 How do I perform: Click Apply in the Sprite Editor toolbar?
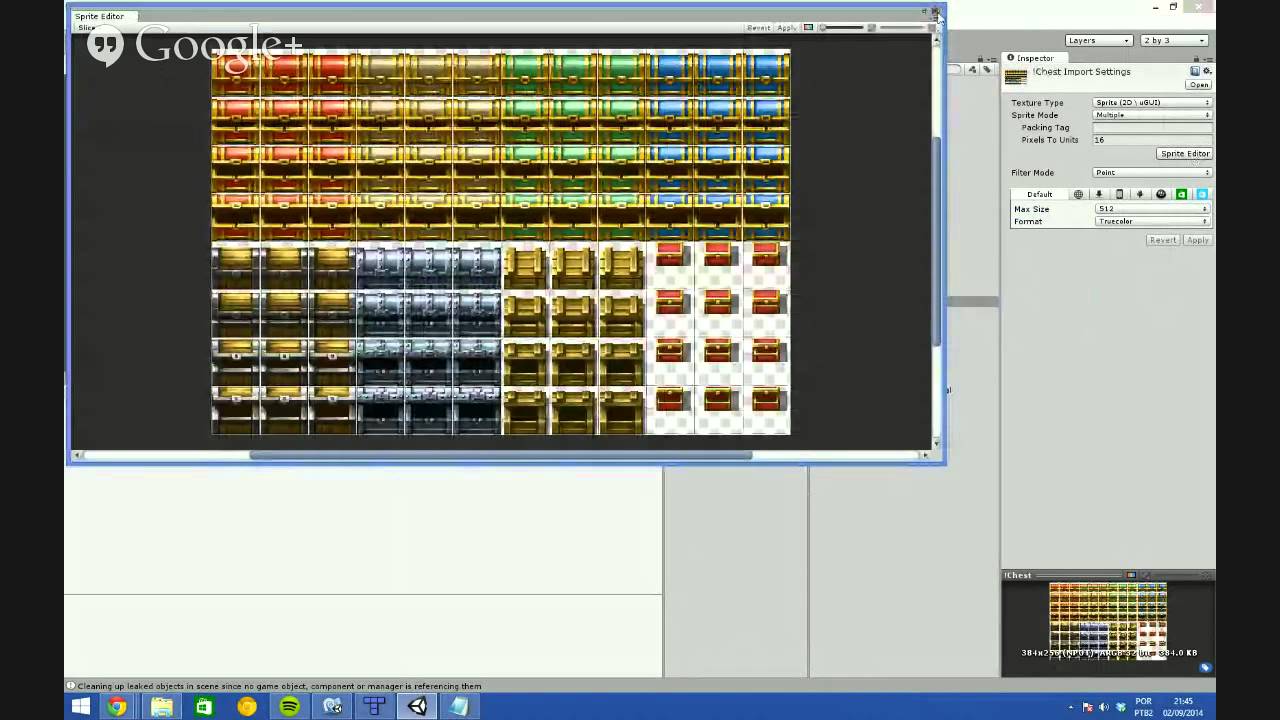pyautogui.click(x=786, y=28)
